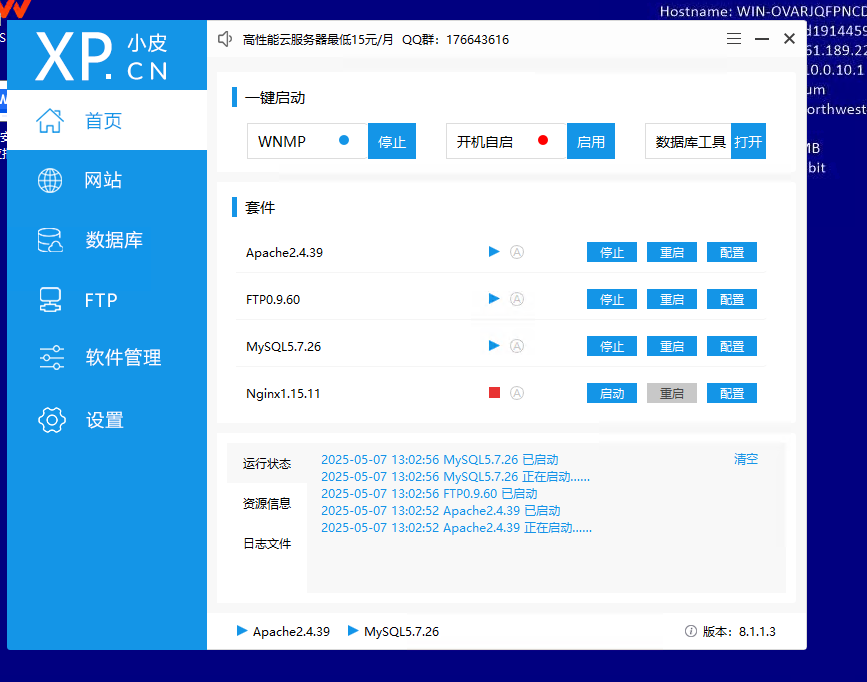Viewport: 867px width, 682px height.
Task: Click the QQ群 176643616 announcement text
Action: tap(455, 40)
